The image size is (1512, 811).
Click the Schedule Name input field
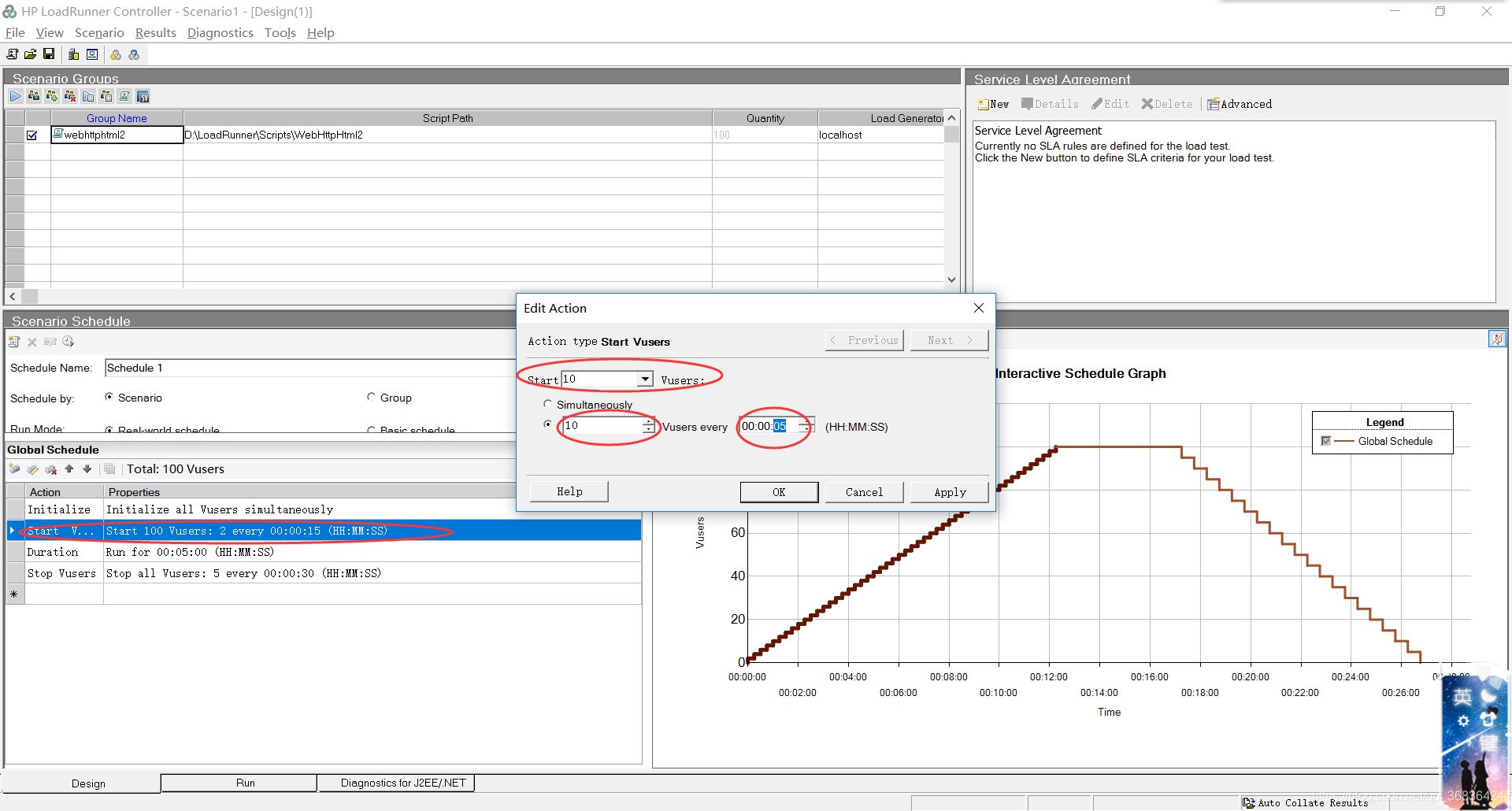[309, 368]
